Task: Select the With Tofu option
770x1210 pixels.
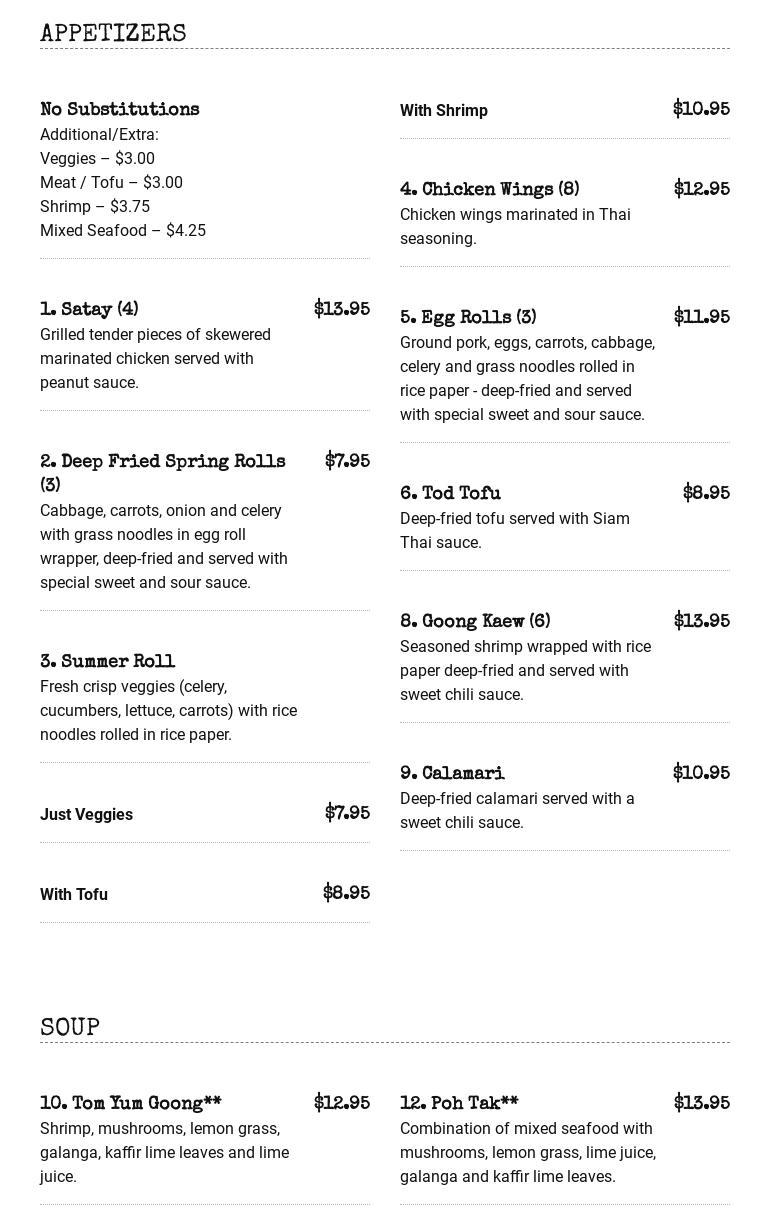Action: 74,895
